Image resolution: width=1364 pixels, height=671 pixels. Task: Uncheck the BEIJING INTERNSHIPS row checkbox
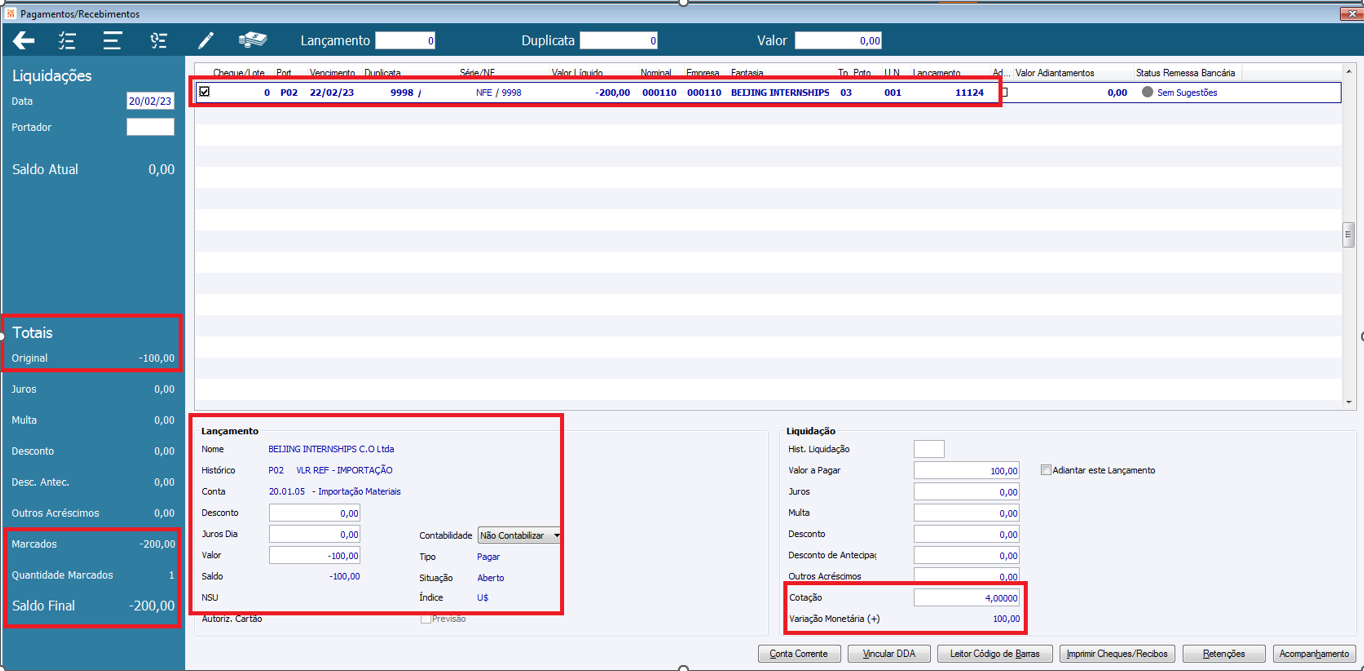(204, 91)
